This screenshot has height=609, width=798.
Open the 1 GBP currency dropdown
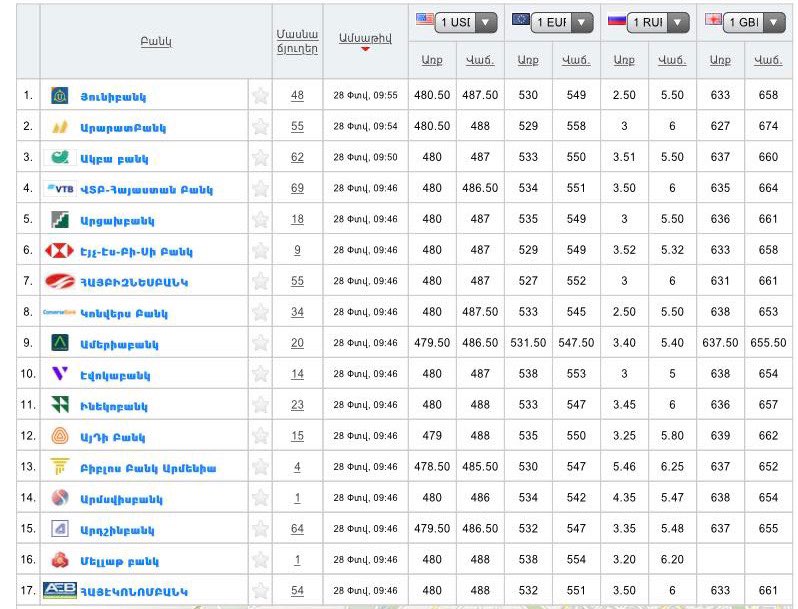pos(754,22)
